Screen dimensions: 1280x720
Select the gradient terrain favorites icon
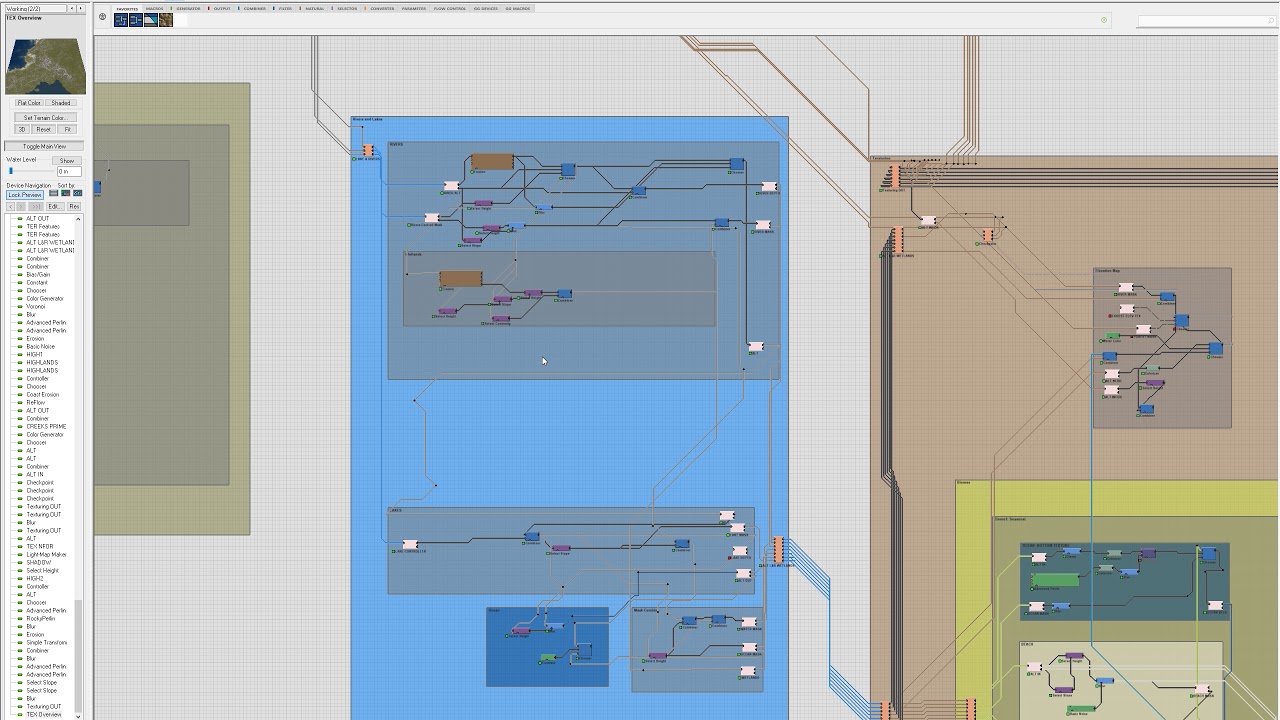tap(150, 19)
